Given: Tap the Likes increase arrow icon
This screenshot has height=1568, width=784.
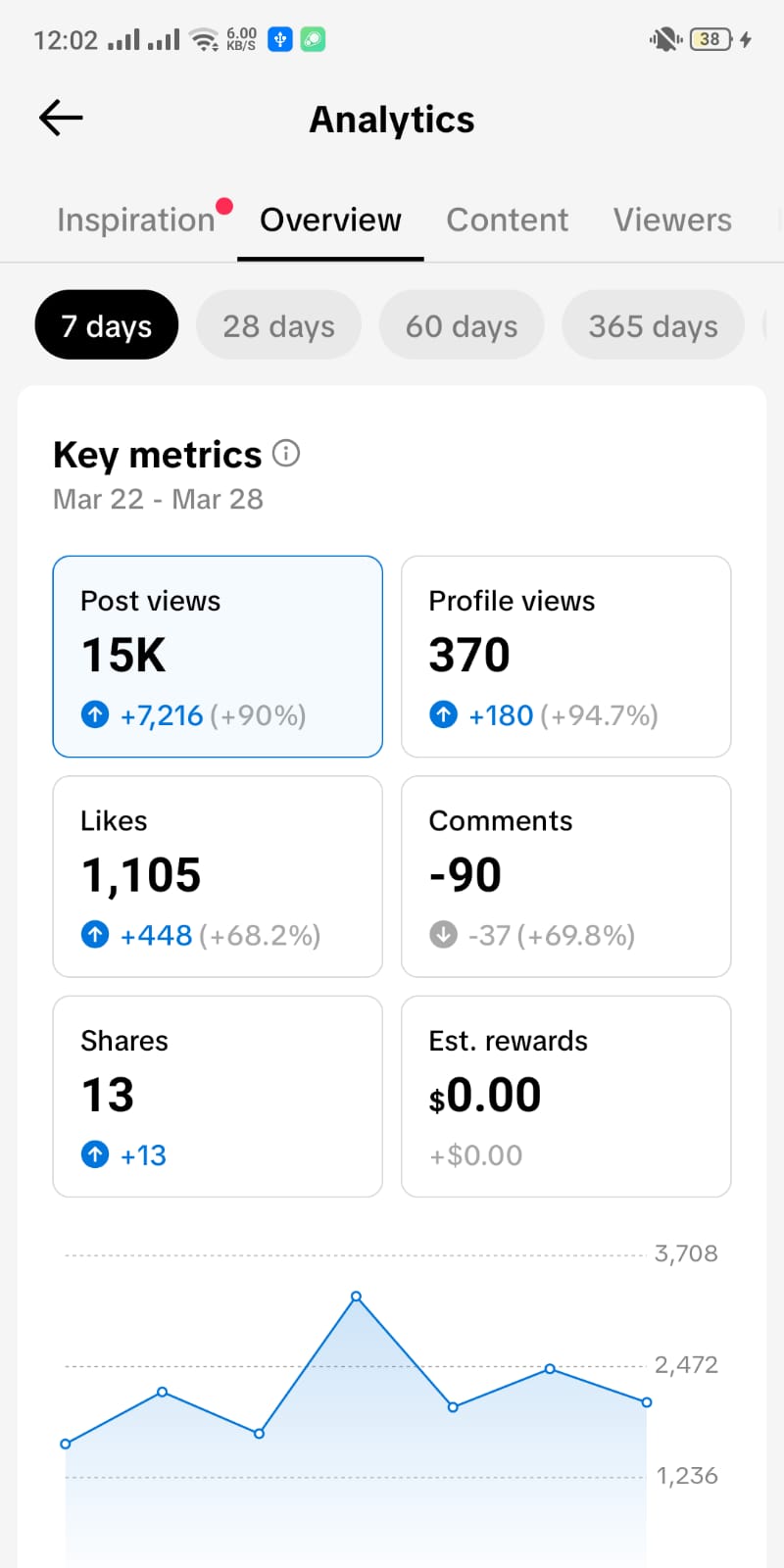Looking at the screenshot, I should [x=95, y=935].
